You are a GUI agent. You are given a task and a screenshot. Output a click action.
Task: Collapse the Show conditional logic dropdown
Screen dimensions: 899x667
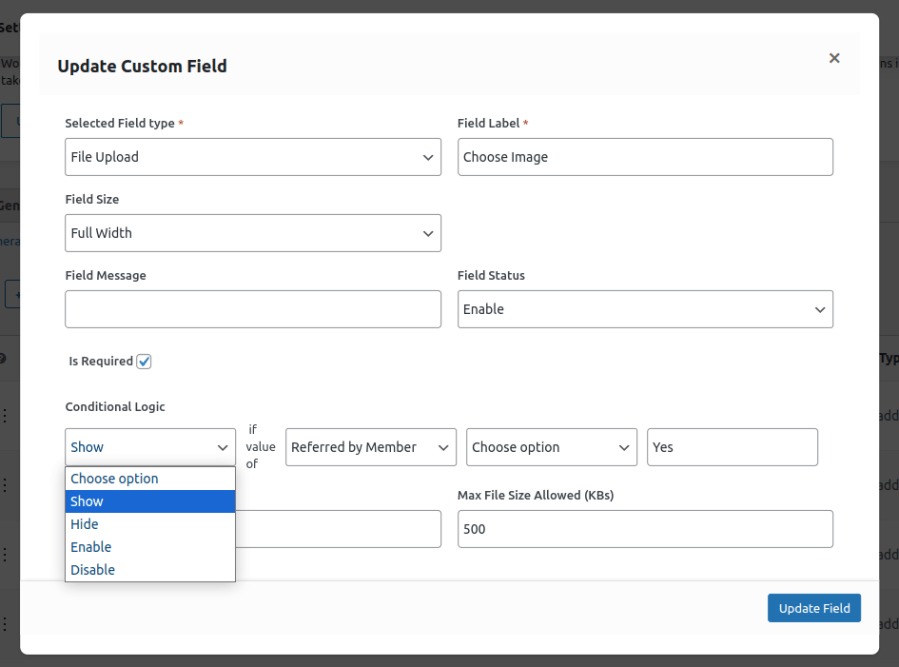(x=150, y=447)
